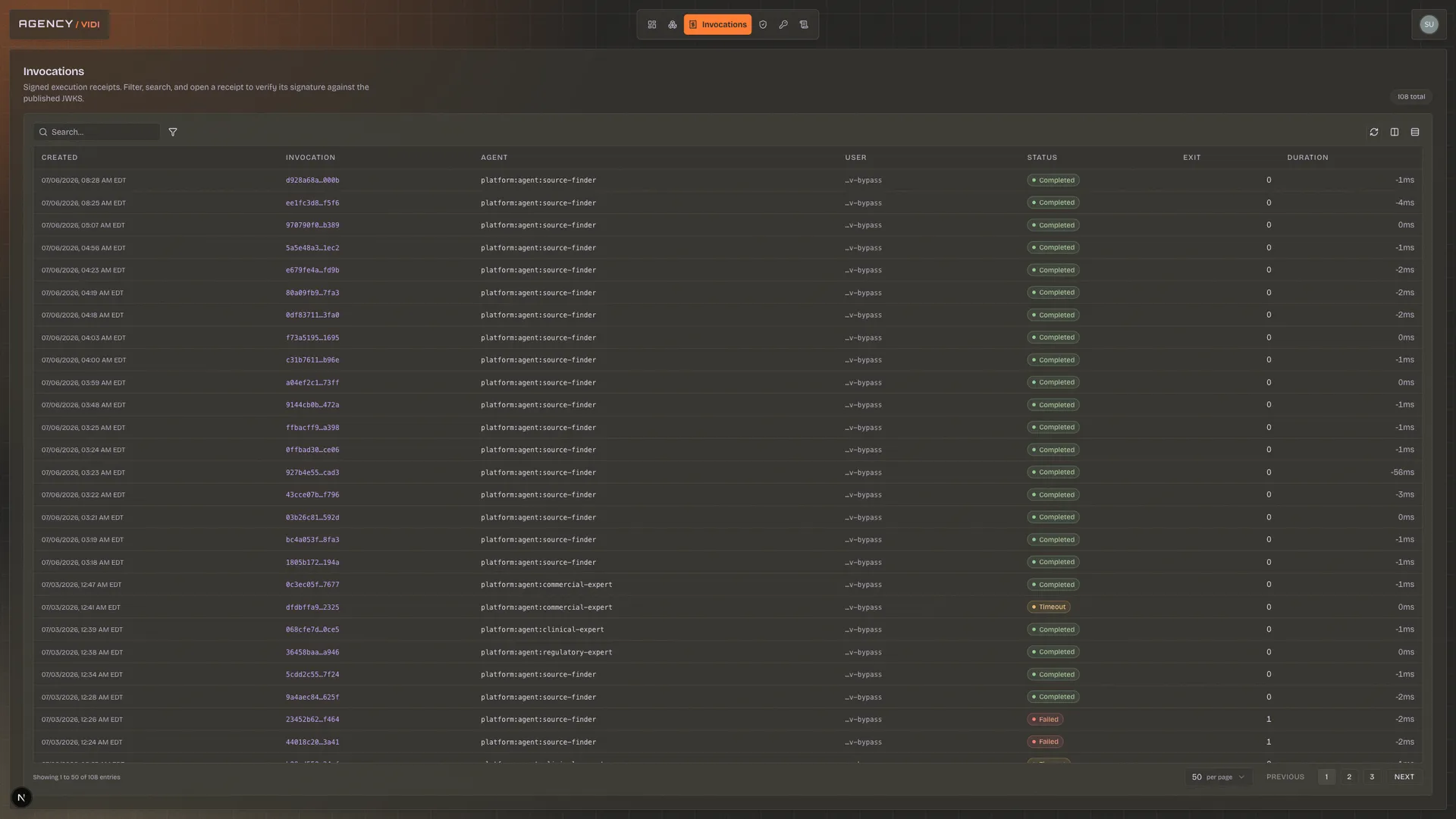Click the Timeout status badge for dfdbffa9…2325
The width and height of the screenshot is (1456, 819).
tap(1049, 607)
